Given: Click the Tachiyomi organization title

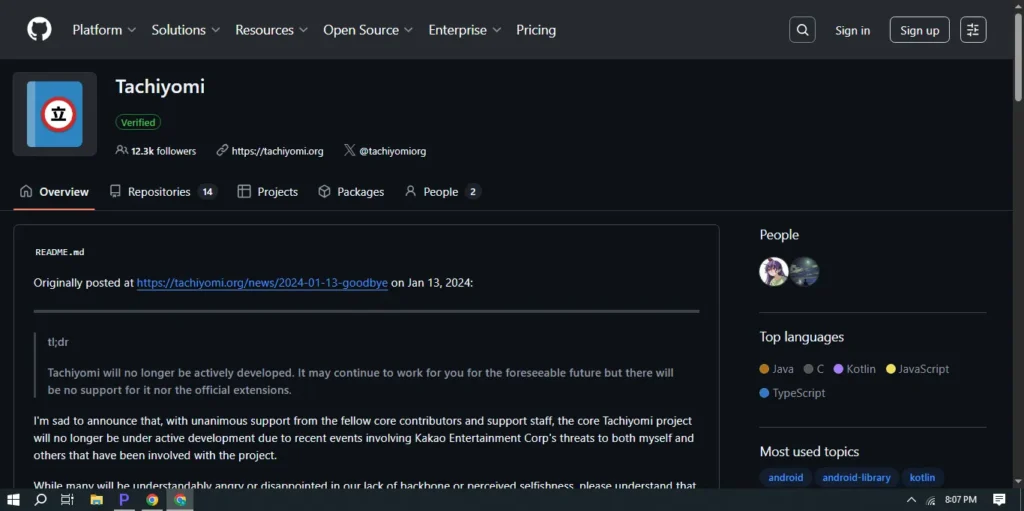Looking at the screenshot, I should tap(160, 86).
